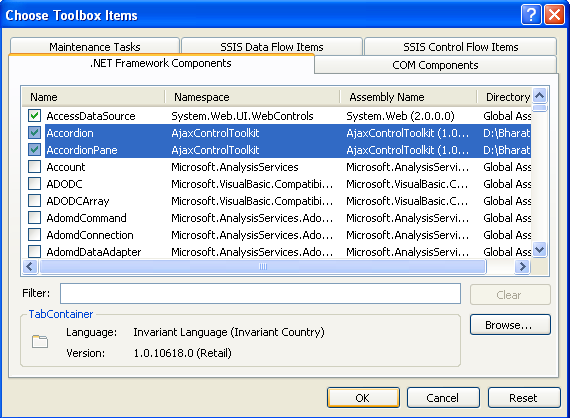This screenshot has height=418, width=570.
Task: Switch to the Maintenance Tasks tab
Action: pos(95,47)
